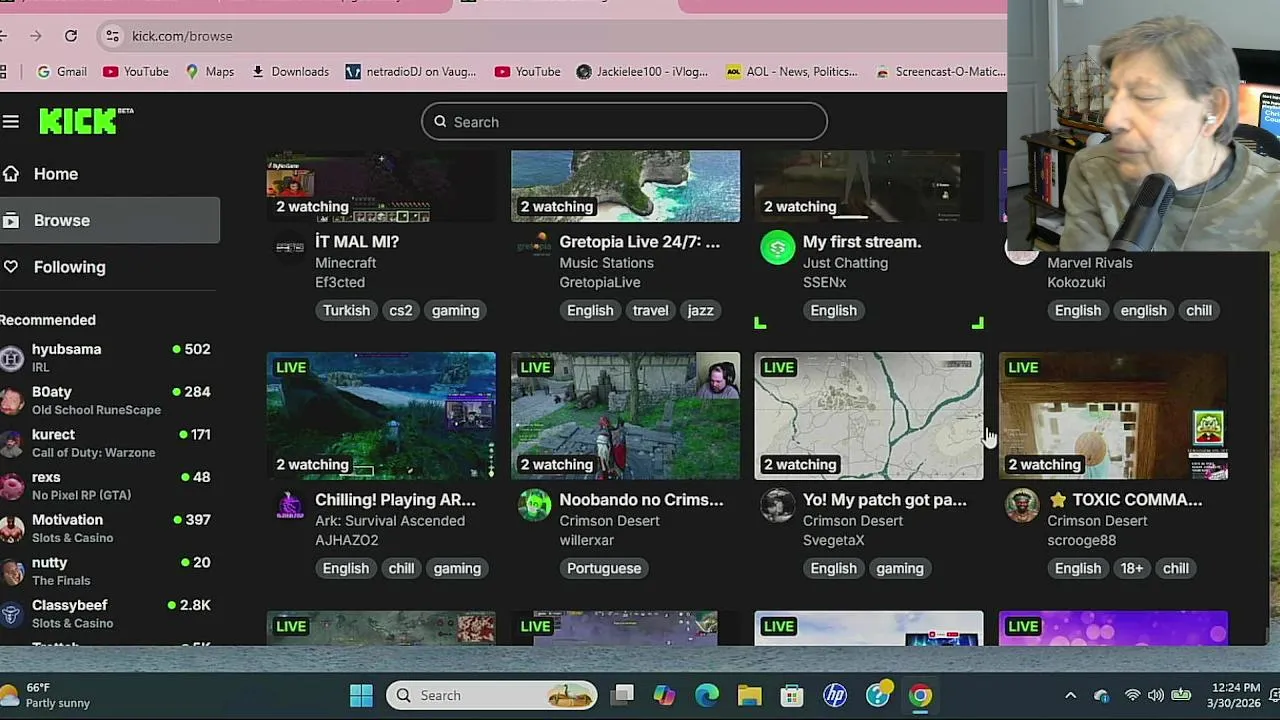The height and width of the screenshot is (720, 1280).
Task: Open recommended channel kurect
Action: coord(105,443)
